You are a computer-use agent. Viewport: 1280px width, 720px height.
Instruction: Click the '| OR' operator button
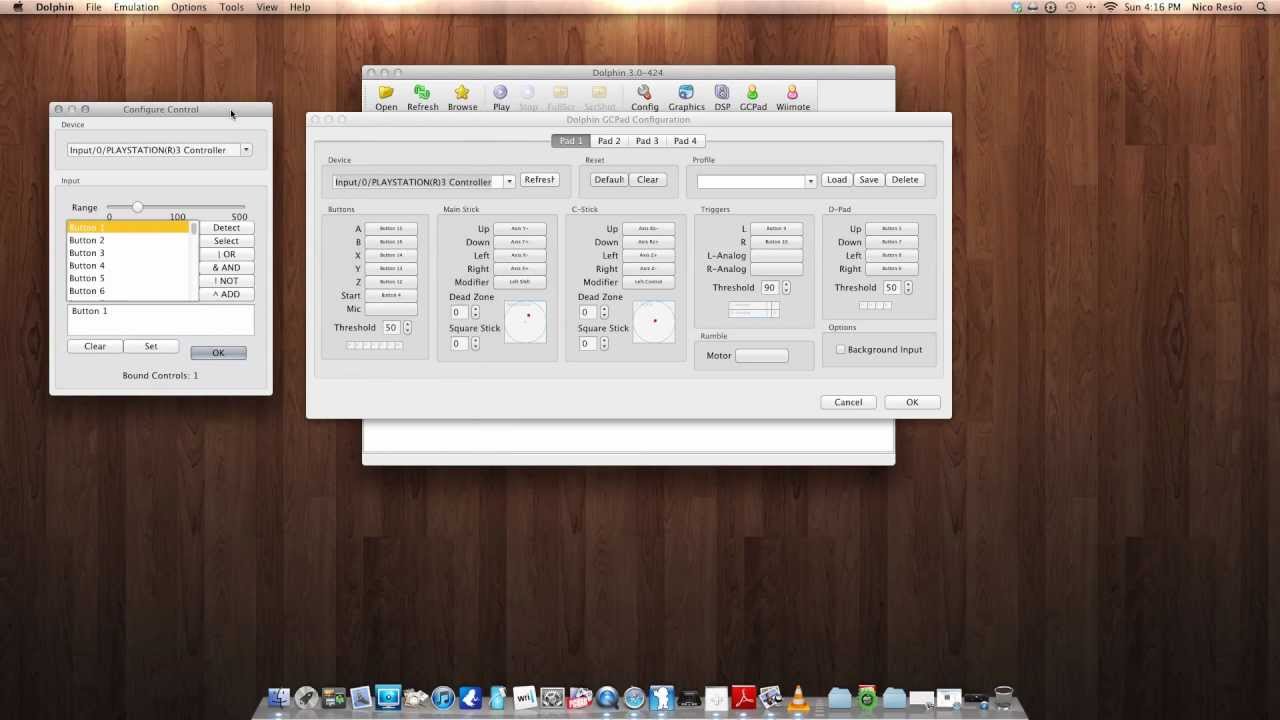pos(226,254)
